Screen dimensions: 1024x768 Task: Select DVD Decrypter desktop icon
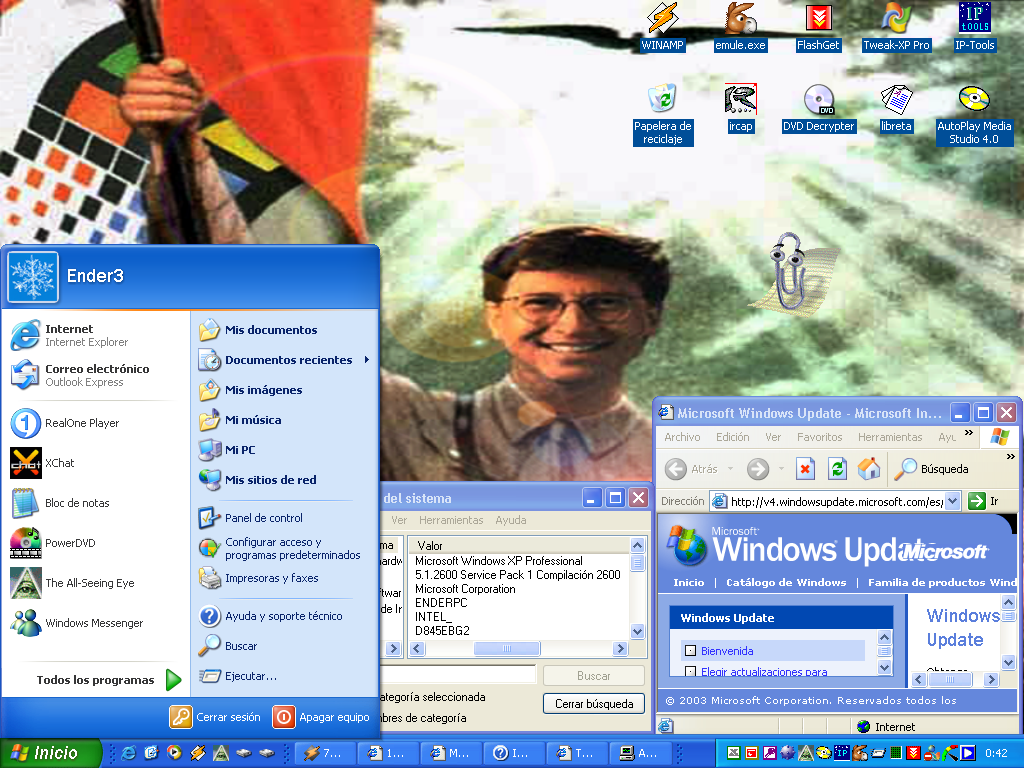(818, 108)
